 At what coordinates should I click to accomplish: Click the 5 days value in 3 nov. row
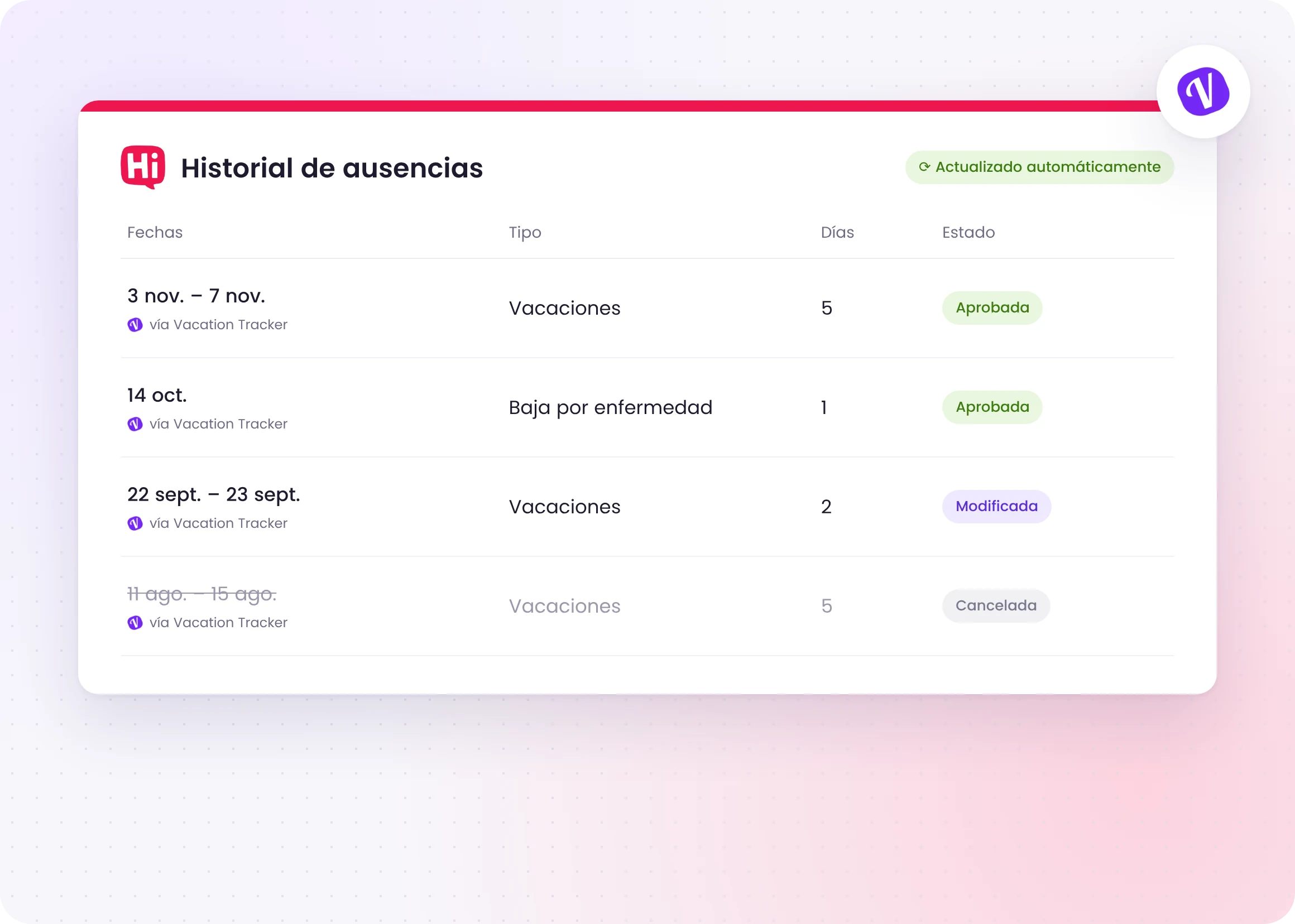(827, 309)
